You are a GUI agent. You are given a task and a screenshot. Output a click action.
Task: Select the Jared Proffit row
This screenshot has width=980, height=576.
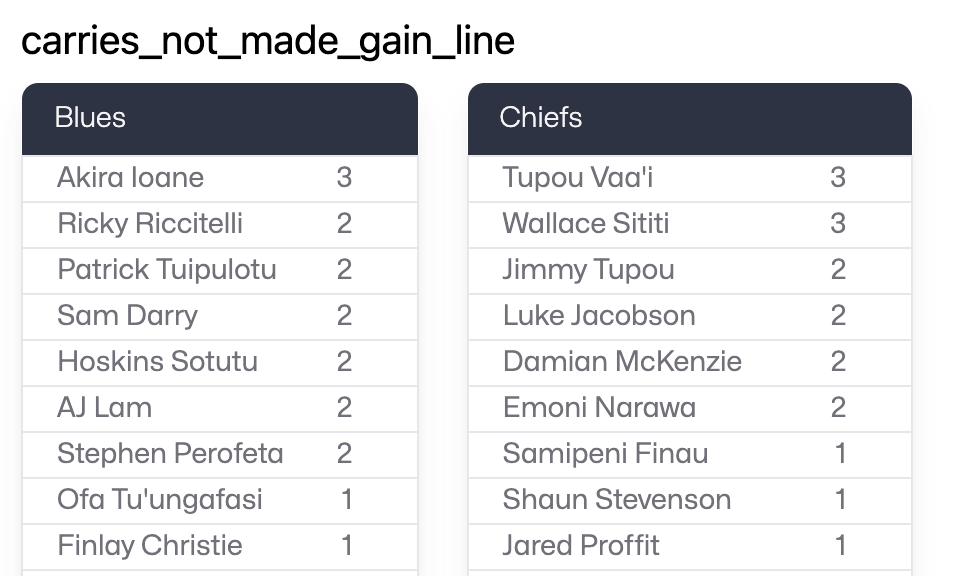tap(689, 547)
